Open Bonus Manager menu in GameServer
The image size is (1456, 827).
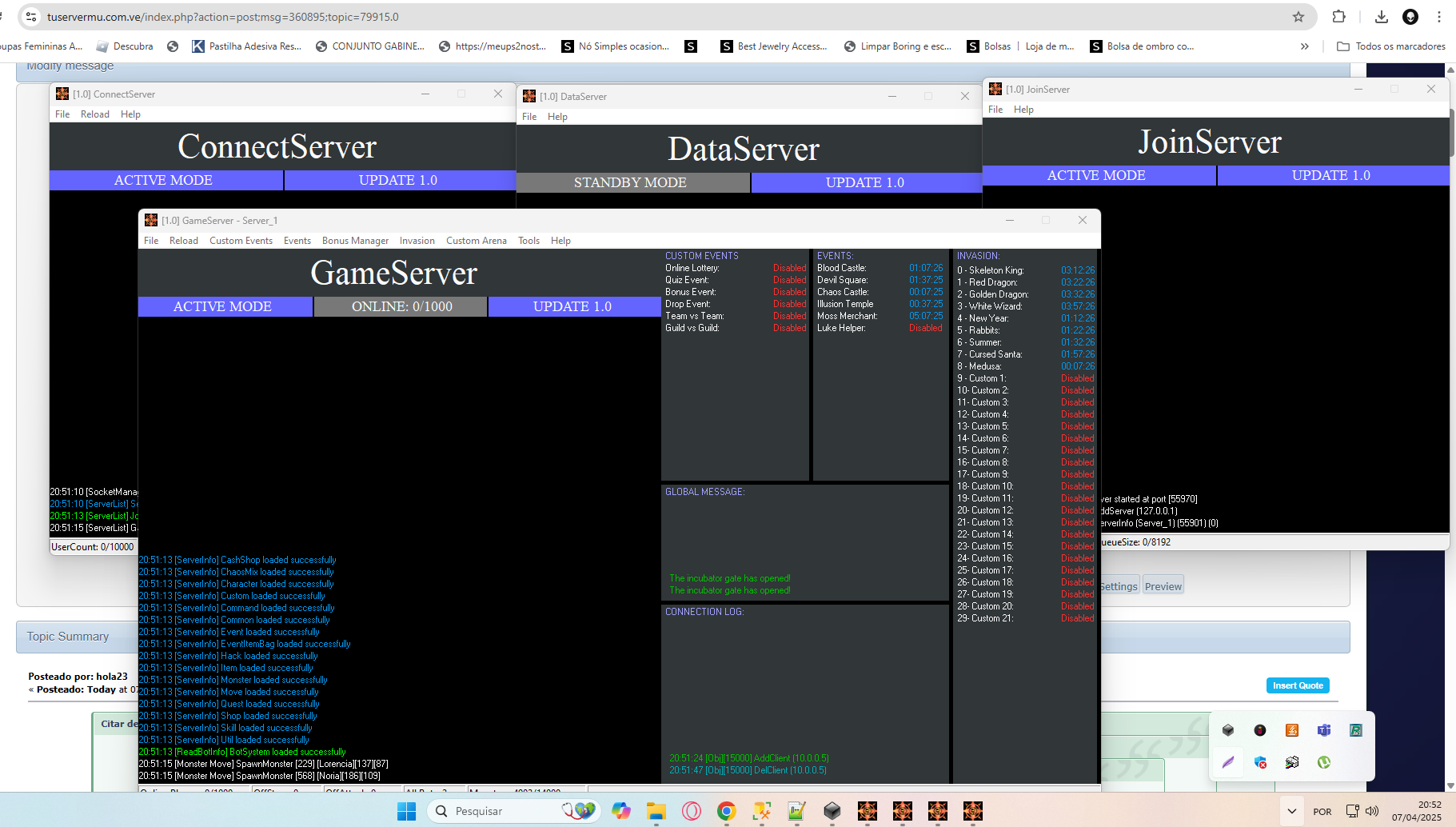(x=355, y=241)
